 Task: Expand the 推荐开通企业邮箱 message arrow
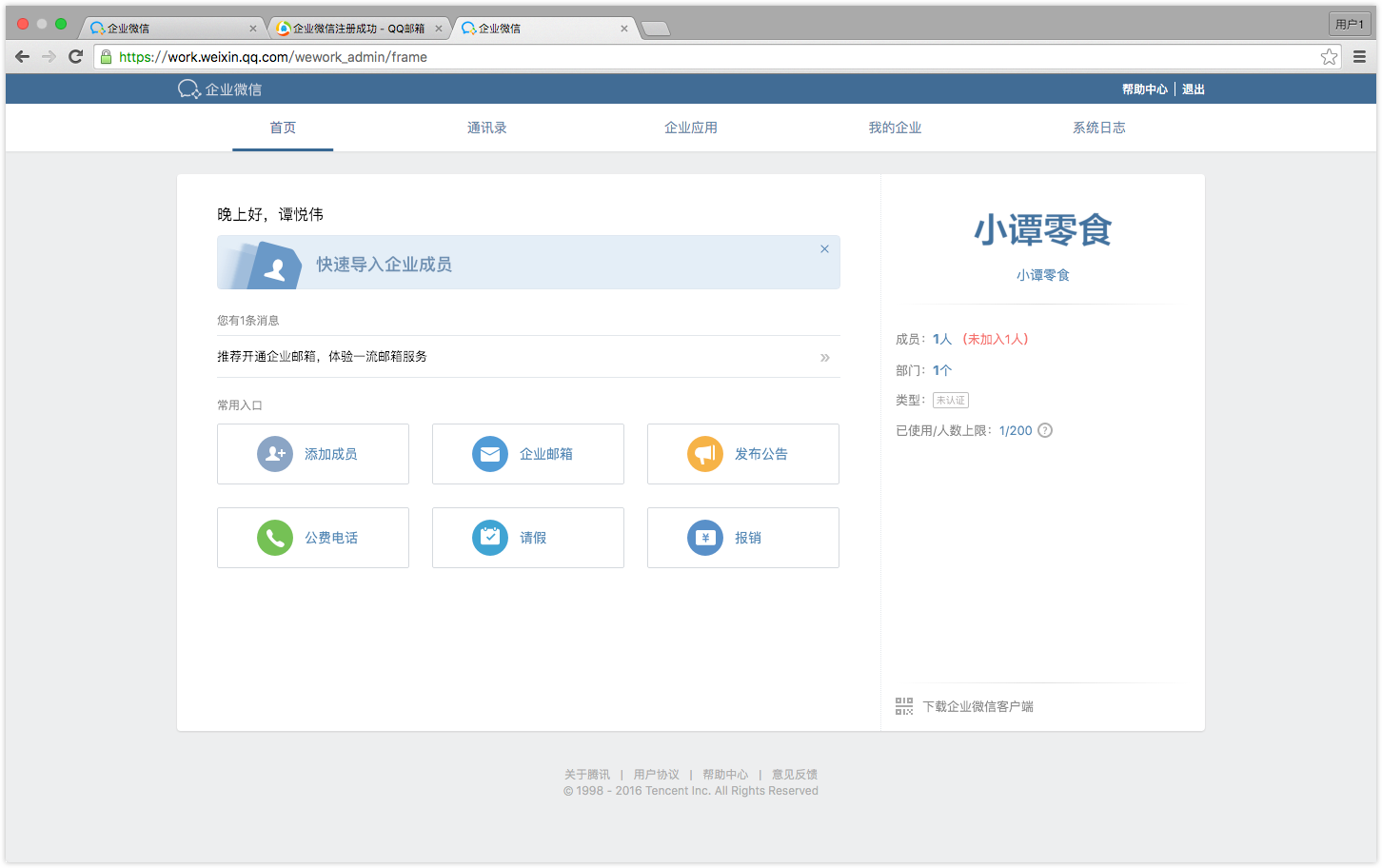[x=824, y=357]
